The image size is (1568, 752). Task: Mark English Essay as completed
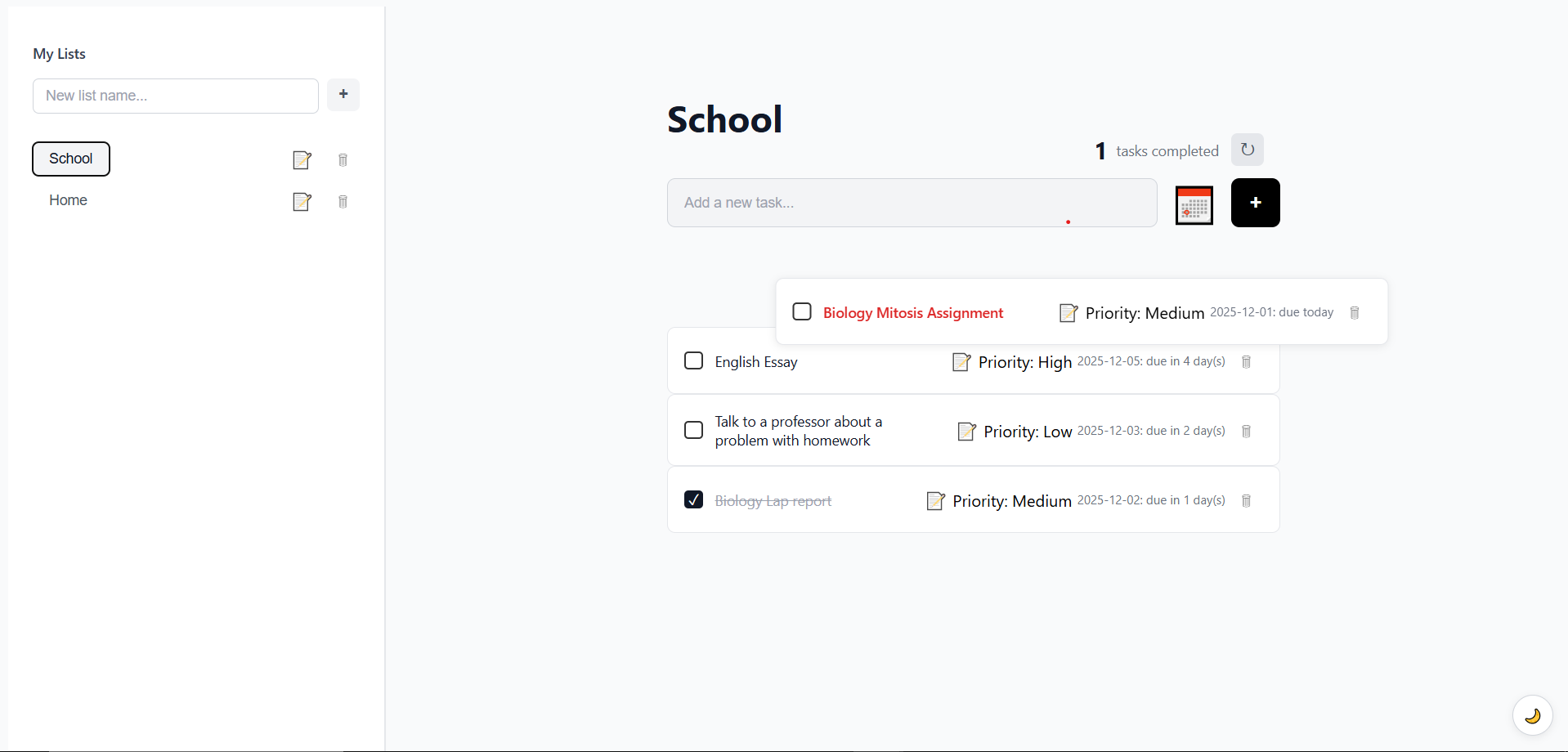[x=693, y=360]
